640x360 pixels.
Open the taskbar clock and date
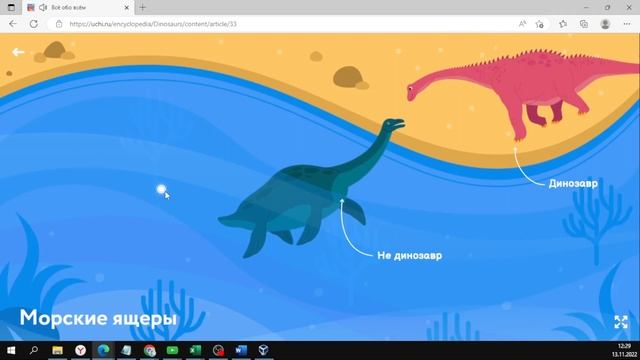624,350
